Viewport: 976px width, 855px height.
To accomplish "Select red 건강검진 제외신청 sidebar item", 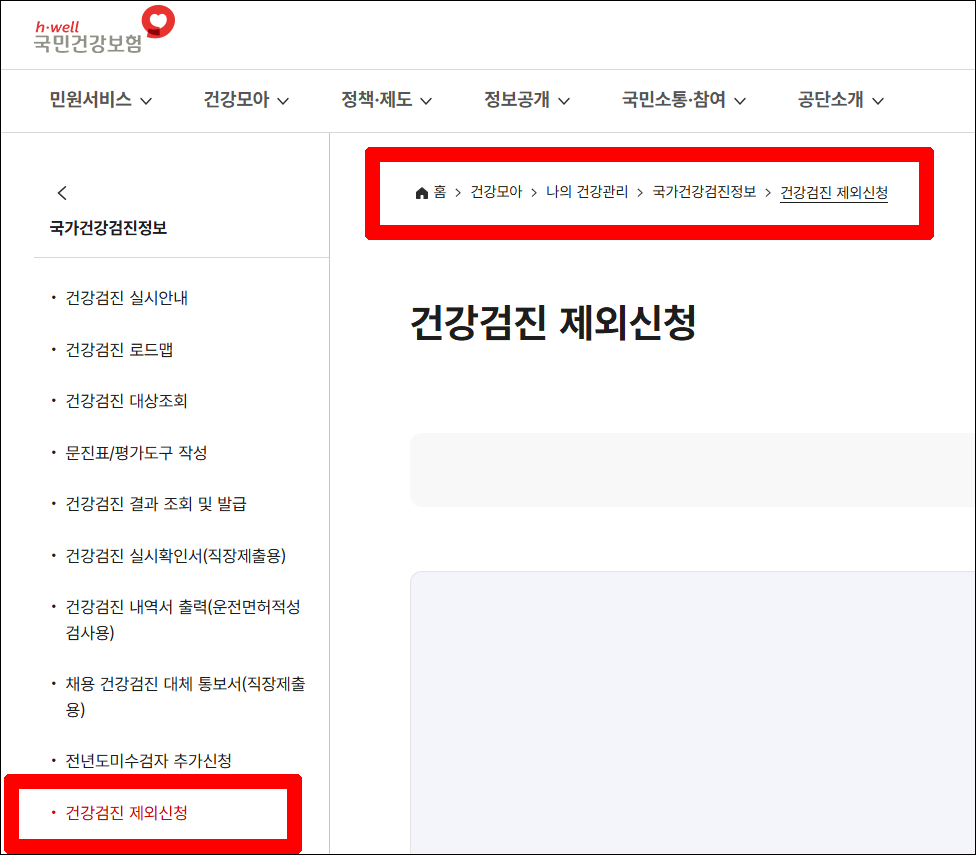I will pos(127,813).
